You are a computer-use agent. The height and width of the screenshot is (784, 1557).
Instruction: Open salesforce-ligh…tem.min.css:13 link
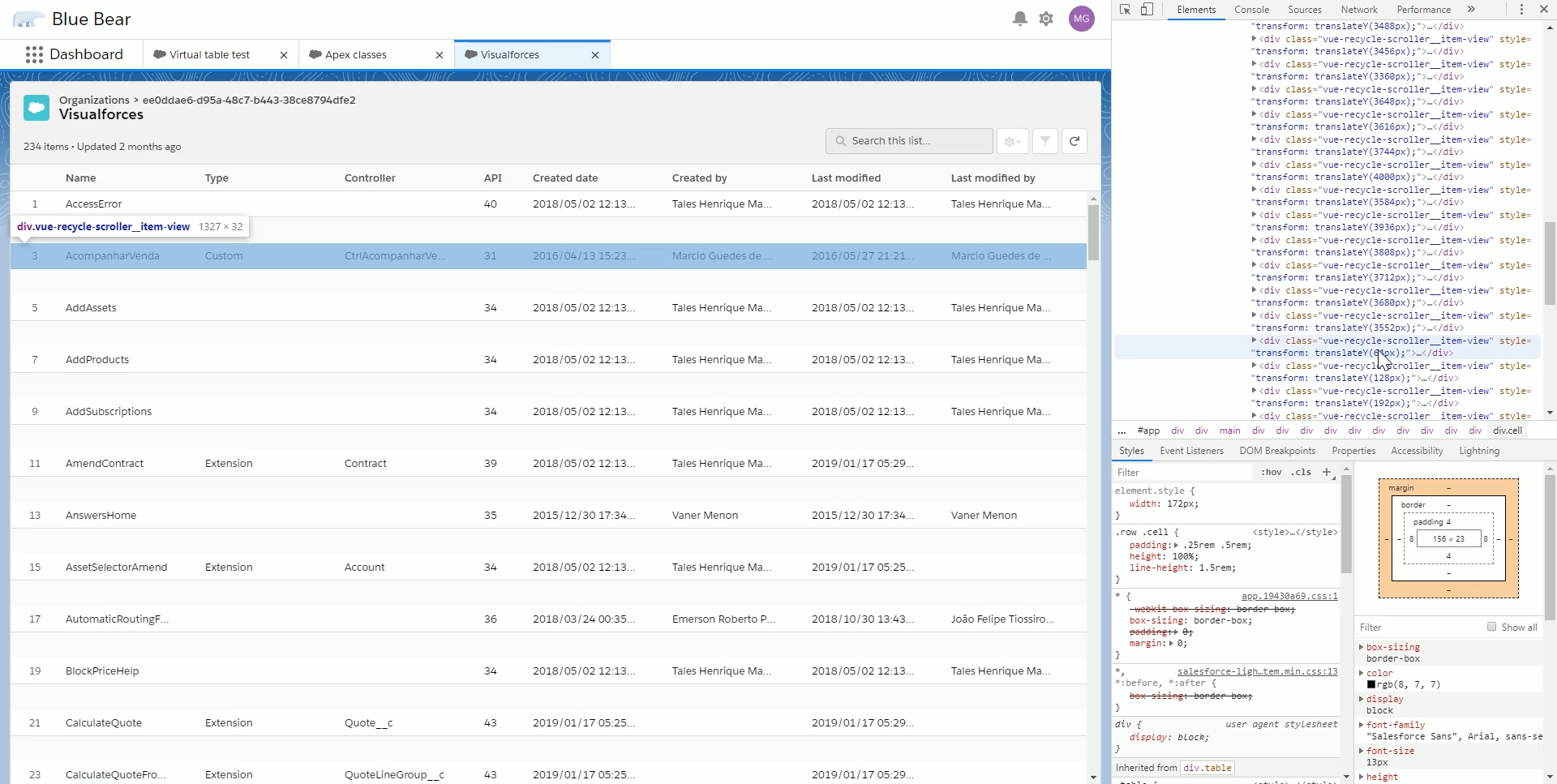tap(1257, 671)
